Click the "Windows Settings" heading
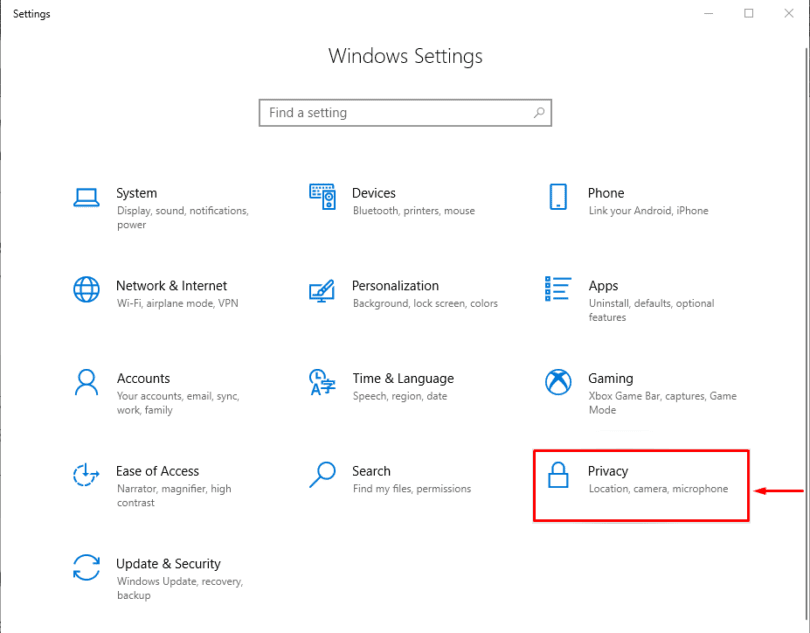 [x=406, y=56]
